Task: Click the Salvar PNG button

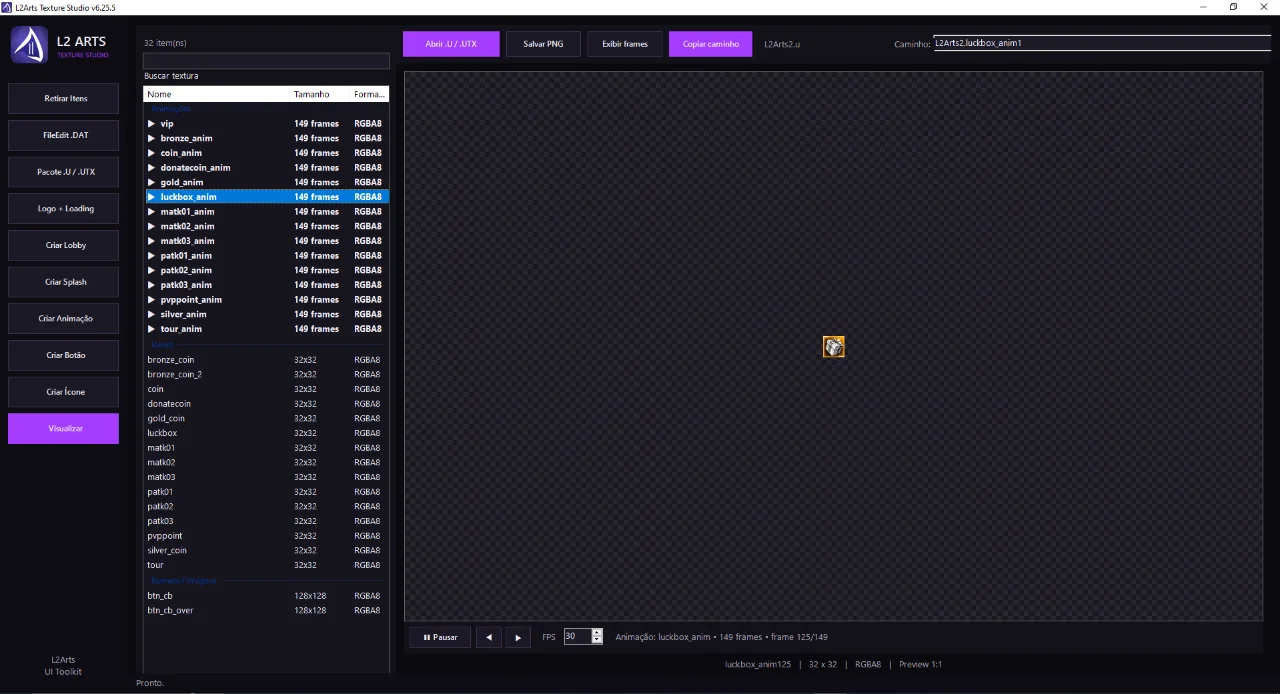Action: (543, 44)
